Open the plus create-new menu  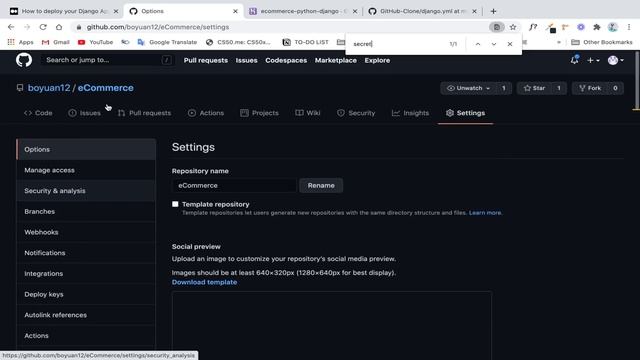[593, 60]
